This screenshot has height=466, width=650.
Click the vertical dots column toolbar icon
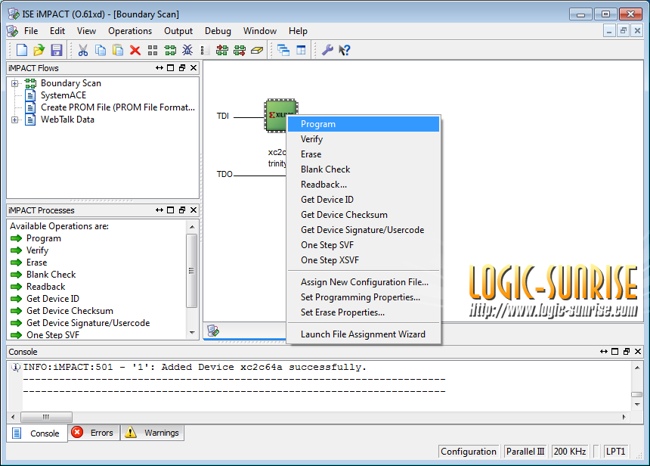204,50
